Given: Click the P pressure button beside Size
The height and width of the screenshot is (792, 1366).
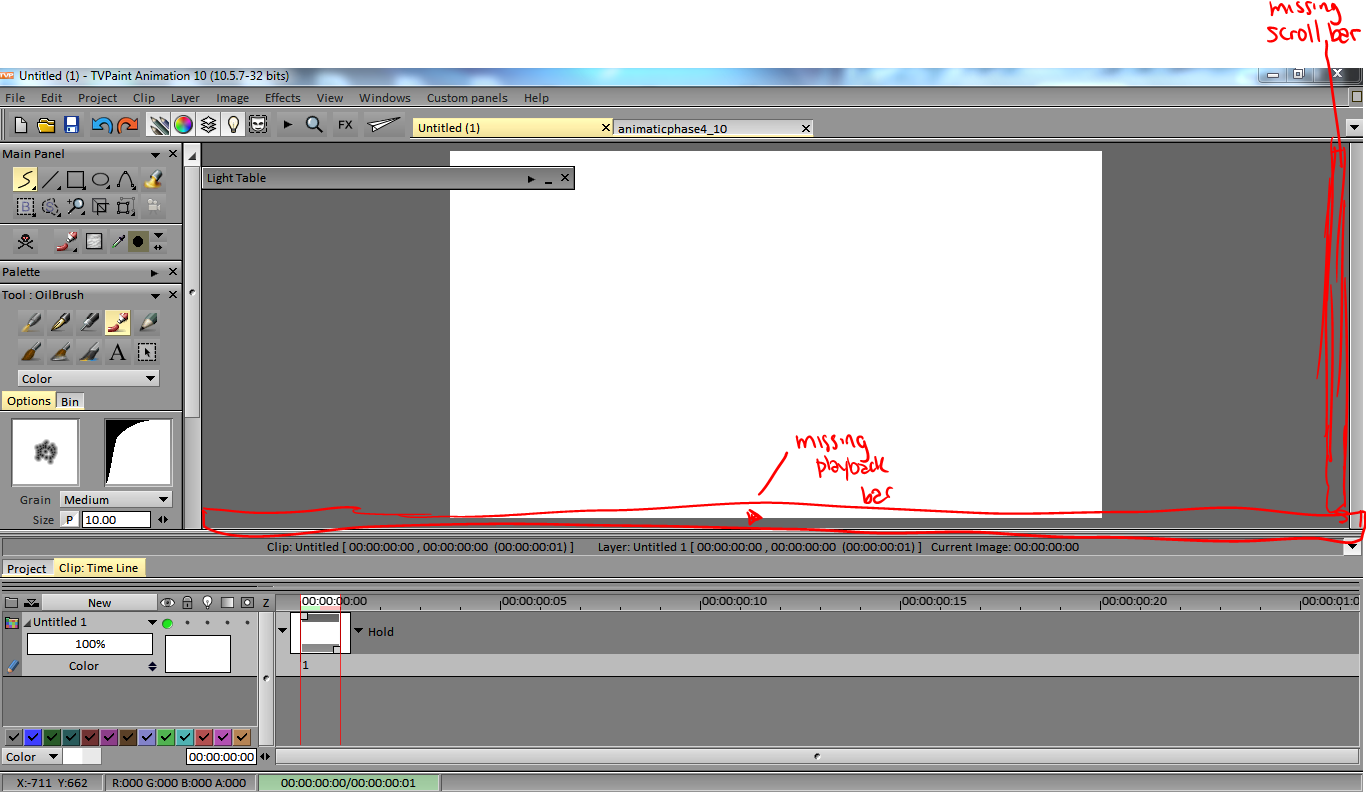Looking at the screenshot, I should click(69, 520).
